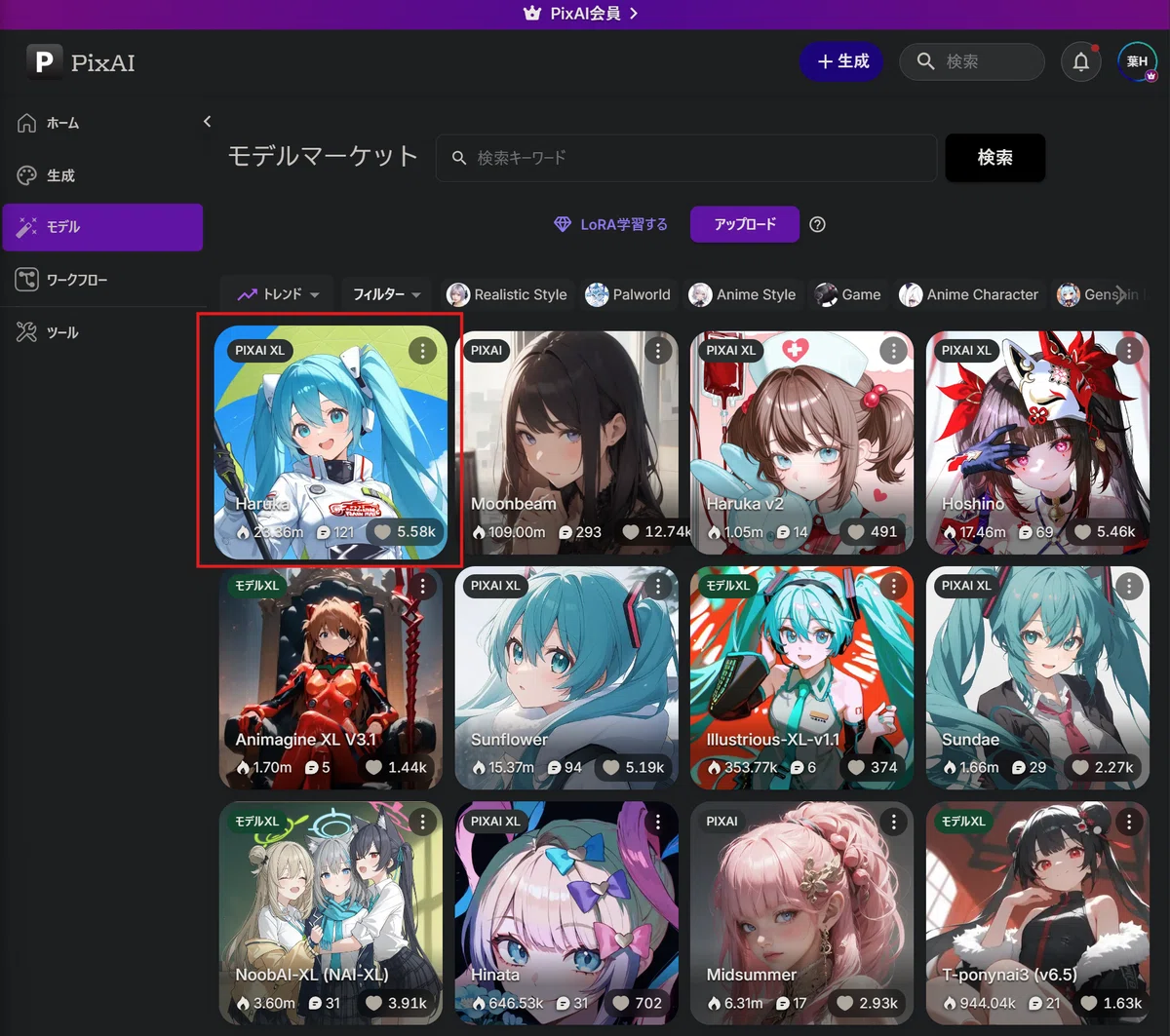Click the アップロード upload button
Screen dimensions: 1170x1036
[x=745, y=224]
